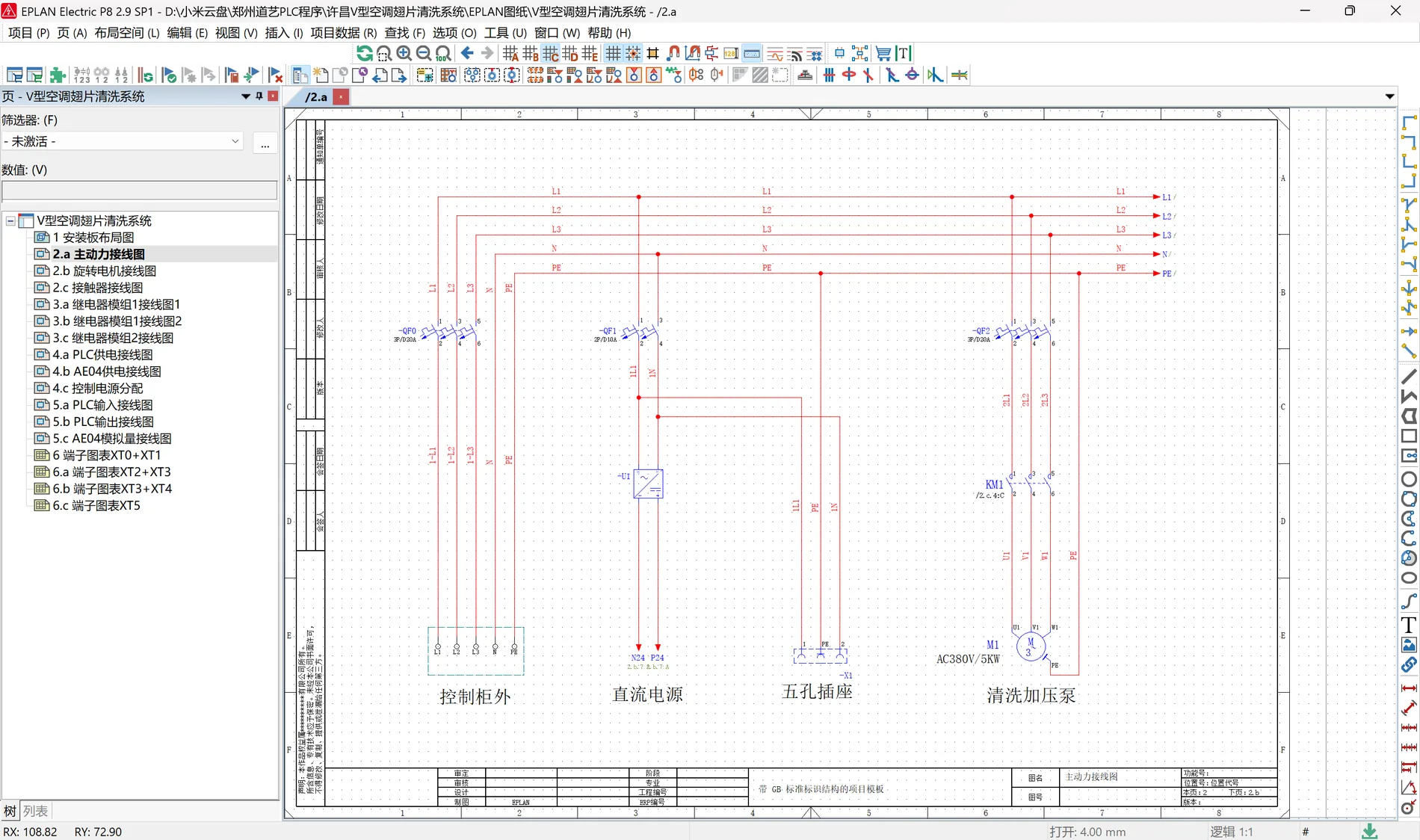Click the 数值 value input field
1420x840 pixels.
pos(140,191)
